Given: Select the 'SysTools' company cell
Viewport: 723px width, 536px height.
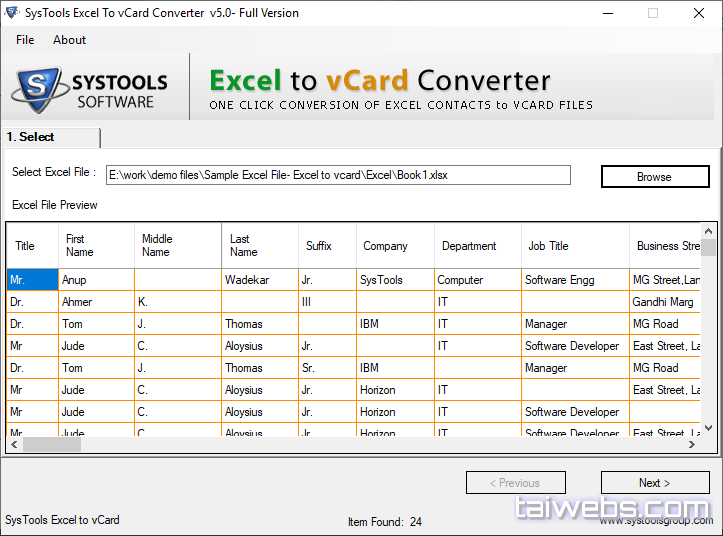Looking at the screenshot, I should [380, 281].
